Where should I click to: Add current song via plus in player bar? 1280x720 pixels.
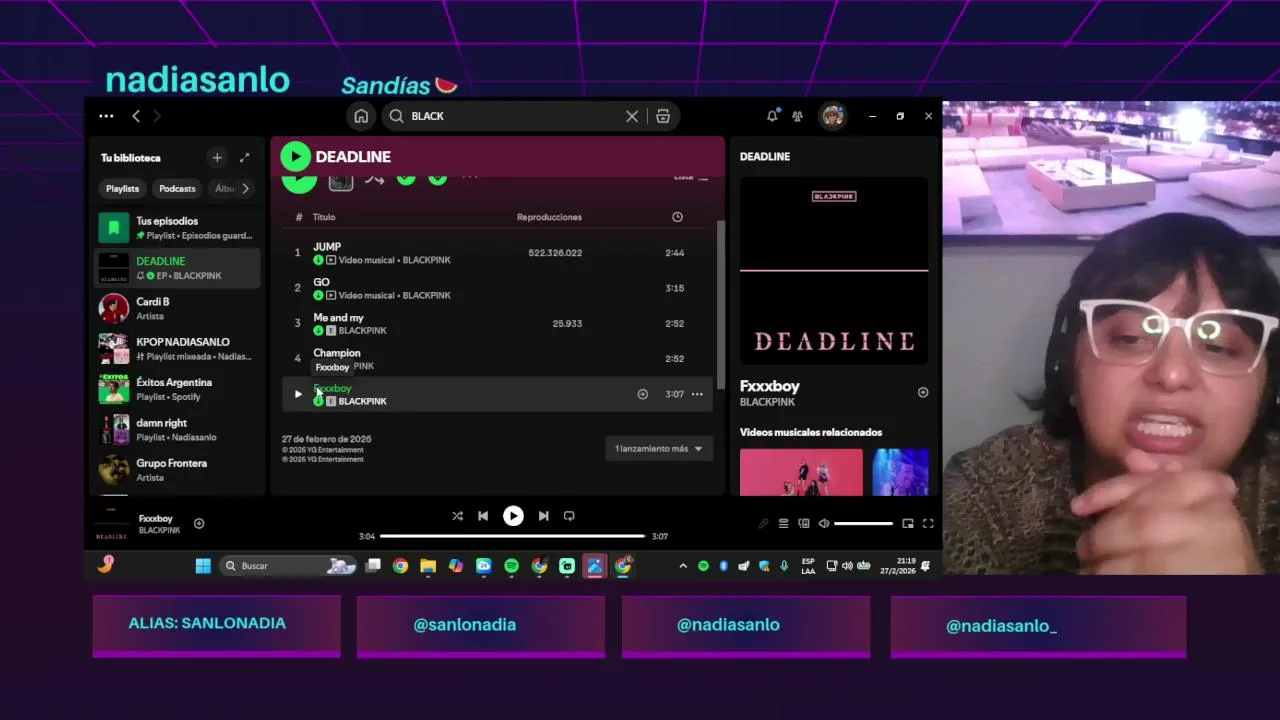(199, 524)
